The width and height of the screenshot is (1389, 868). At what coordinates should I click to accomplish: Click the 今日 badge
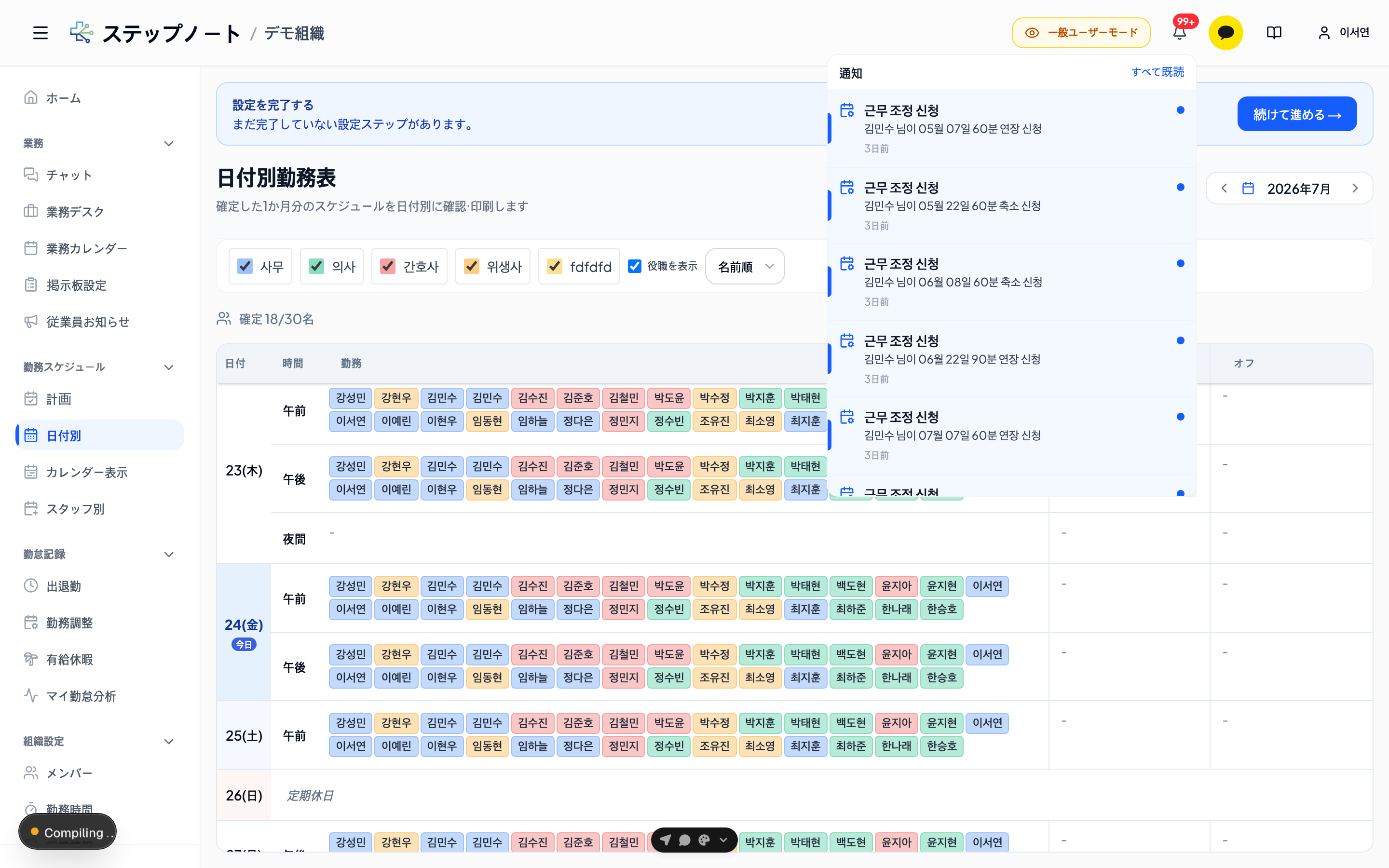(x=244, y=645)
